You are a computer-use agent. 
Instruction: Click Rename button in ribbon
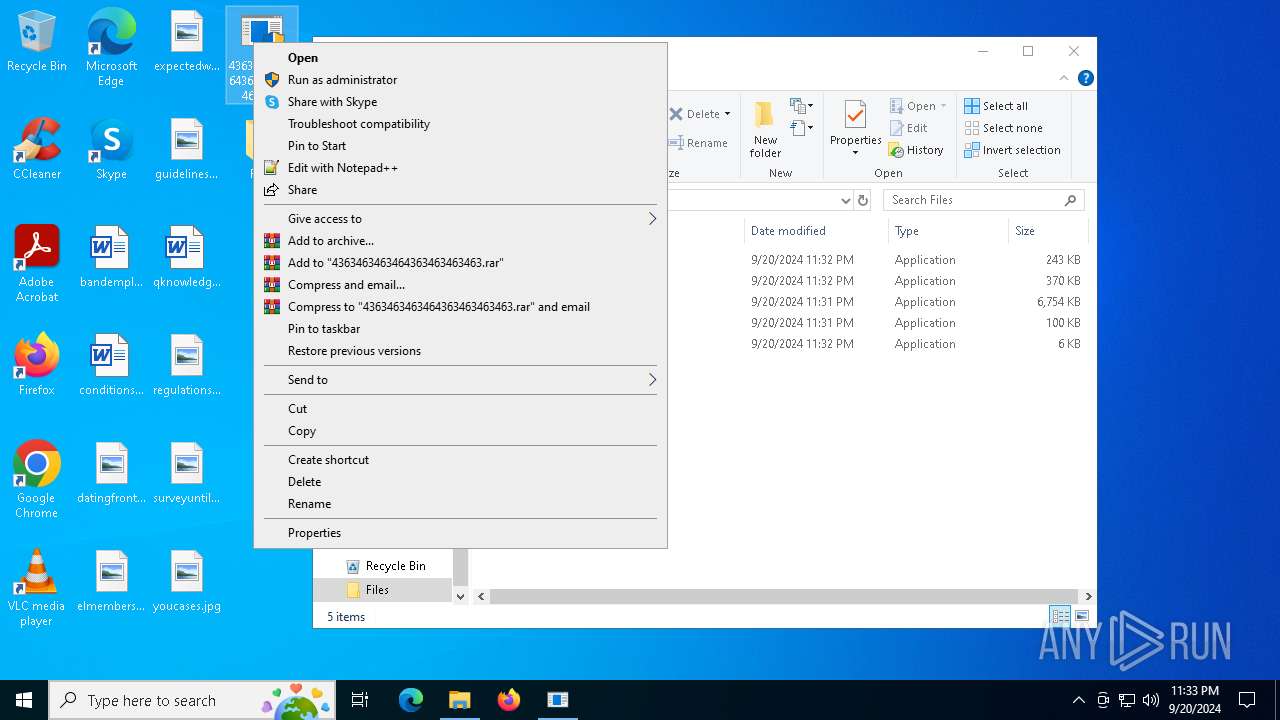point(699,143)
